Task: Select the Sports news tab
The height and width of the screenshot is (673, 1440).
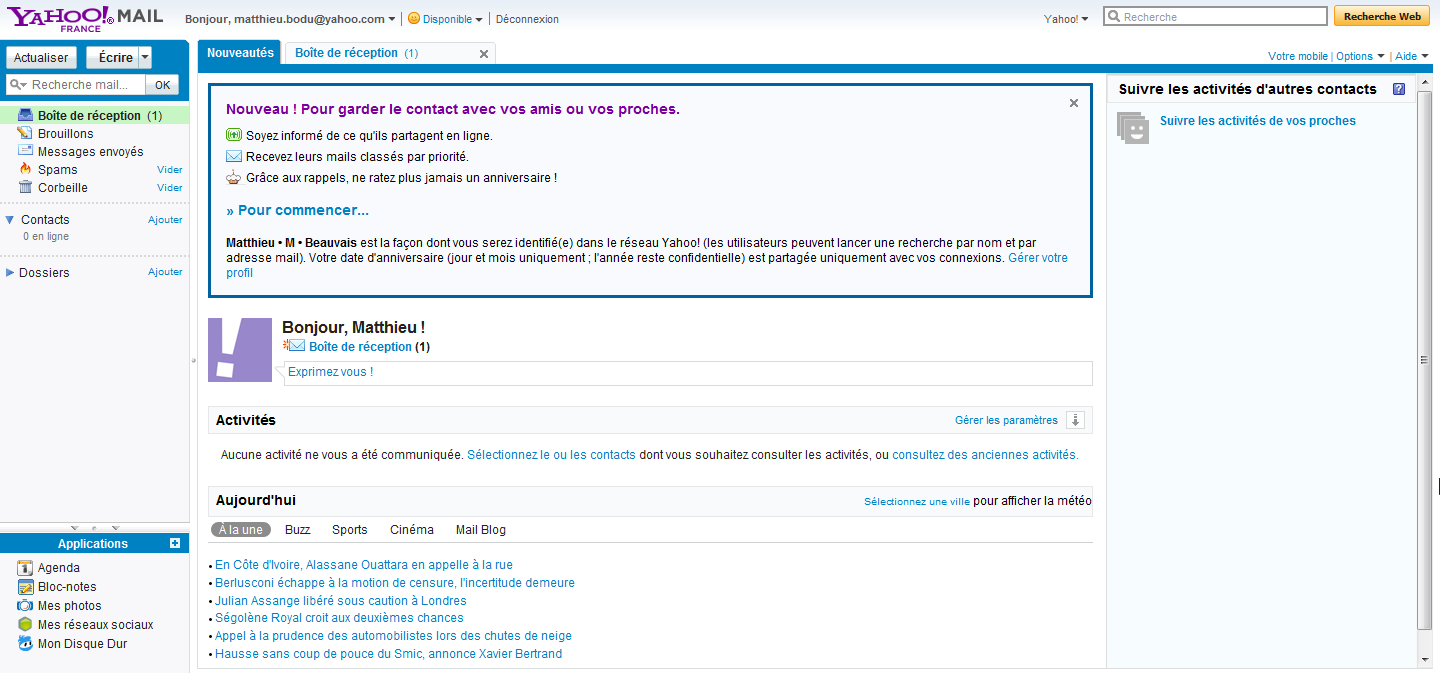Action: pyautogui.click(x=350, y=530)
